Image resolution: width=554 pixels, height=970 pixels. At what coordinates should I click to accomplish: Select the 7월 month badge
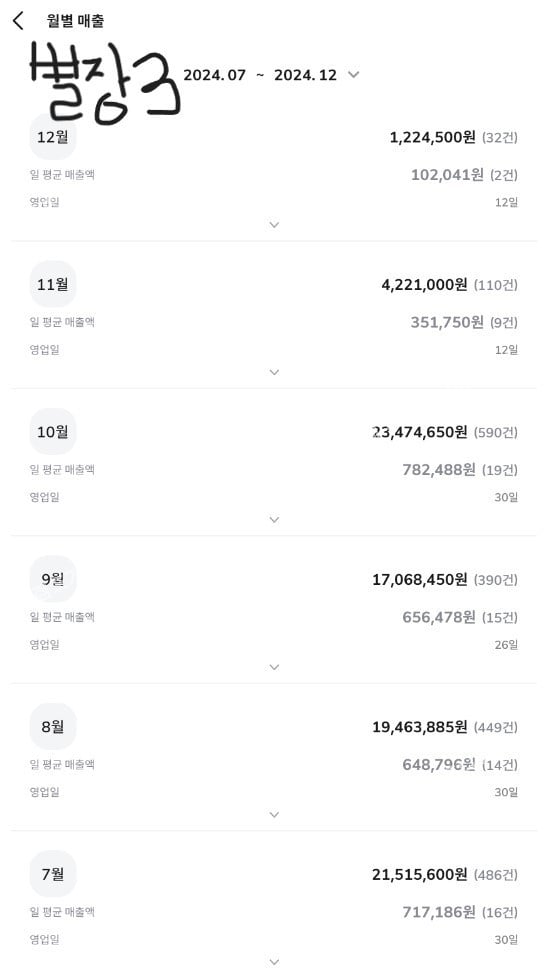tap(53, 873)
